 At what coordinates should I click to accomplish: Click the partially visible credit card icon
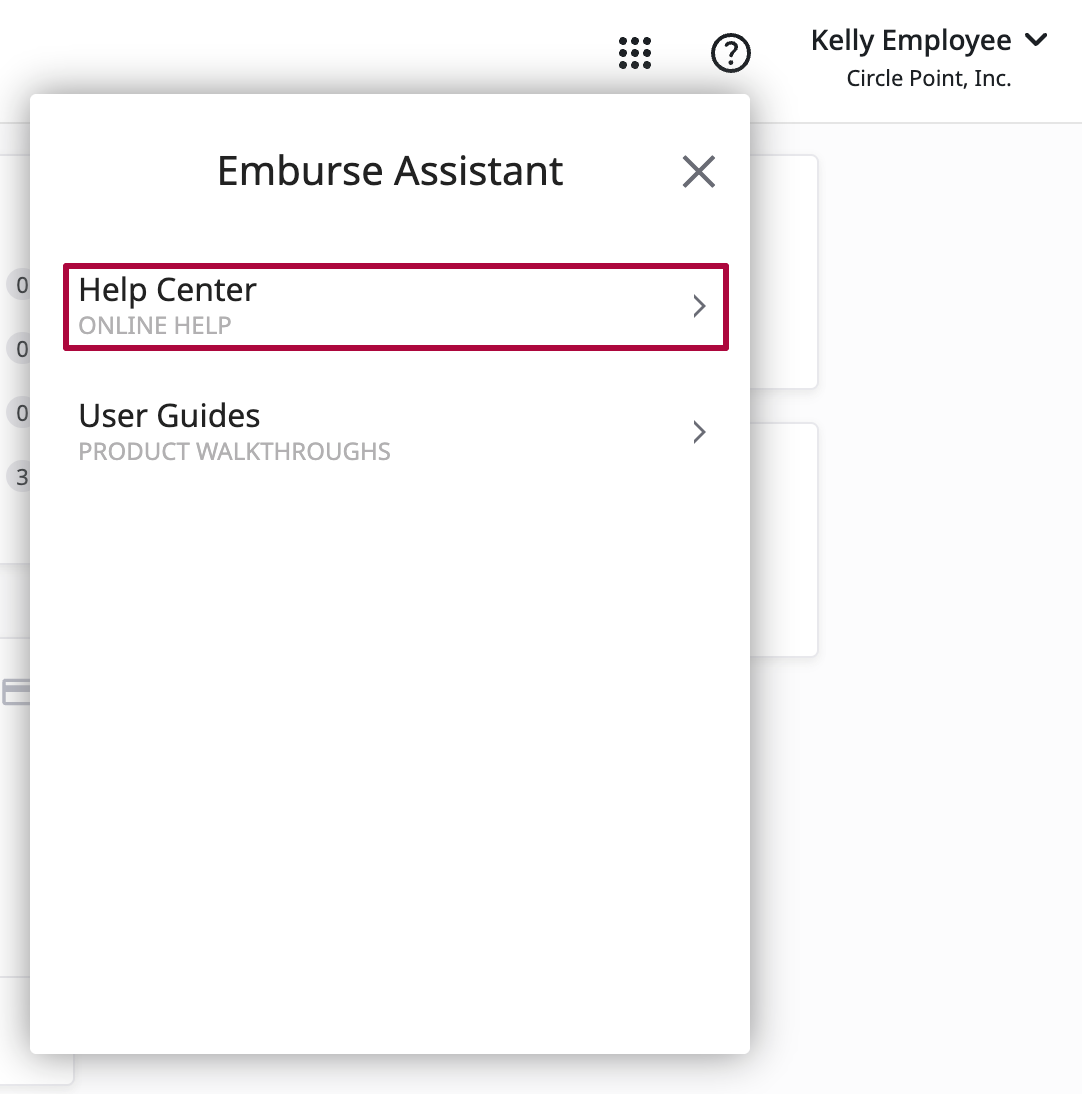16,692
